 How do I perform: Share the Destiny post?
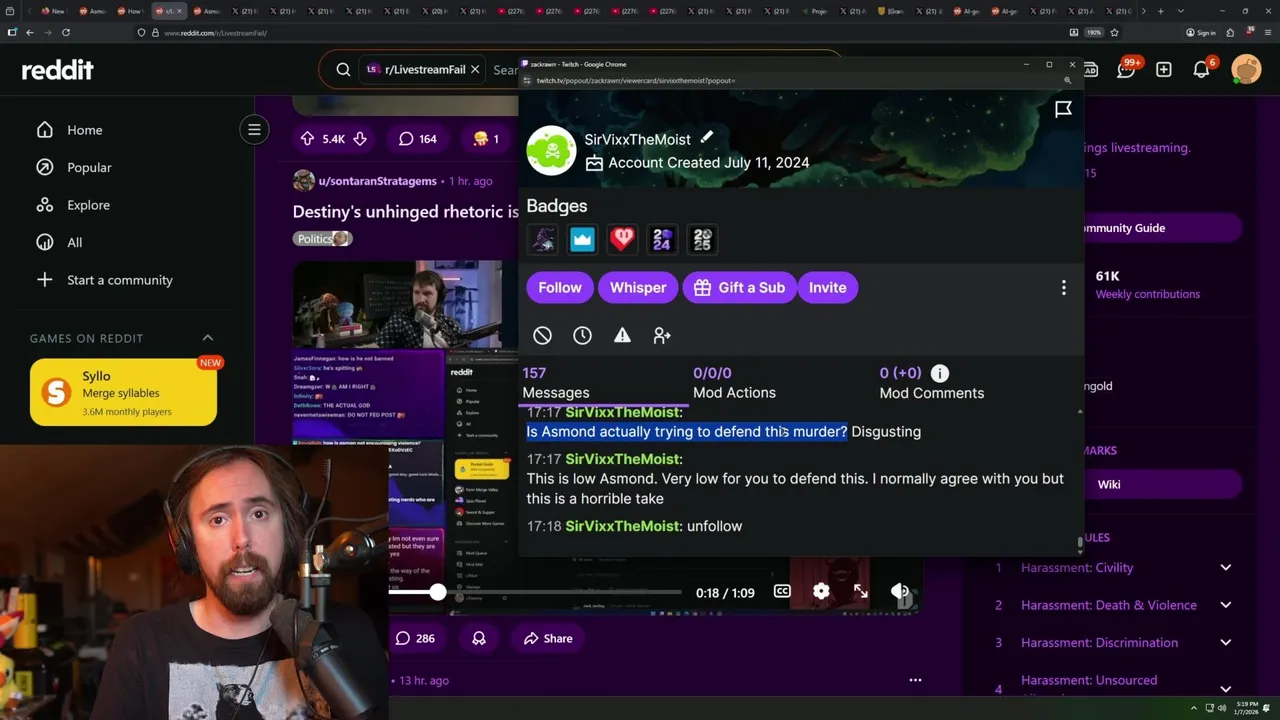(546, 638)
